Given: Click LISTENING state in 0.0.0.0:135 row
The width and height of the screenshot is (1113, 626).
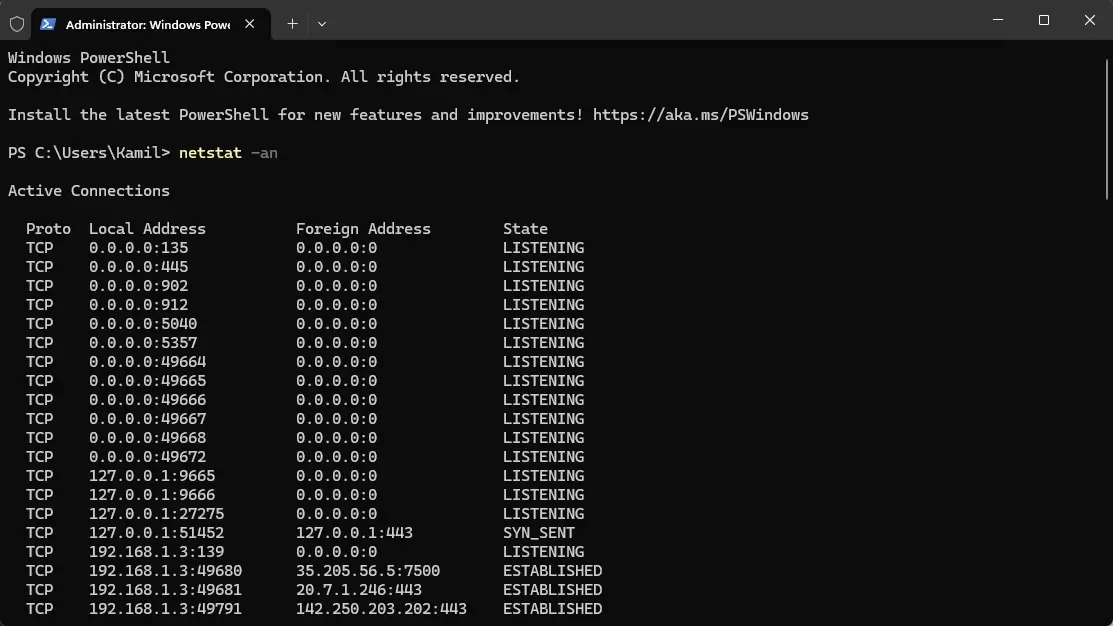Looking at the screenshot, I should pyautogui.click(x=544, y=248).
